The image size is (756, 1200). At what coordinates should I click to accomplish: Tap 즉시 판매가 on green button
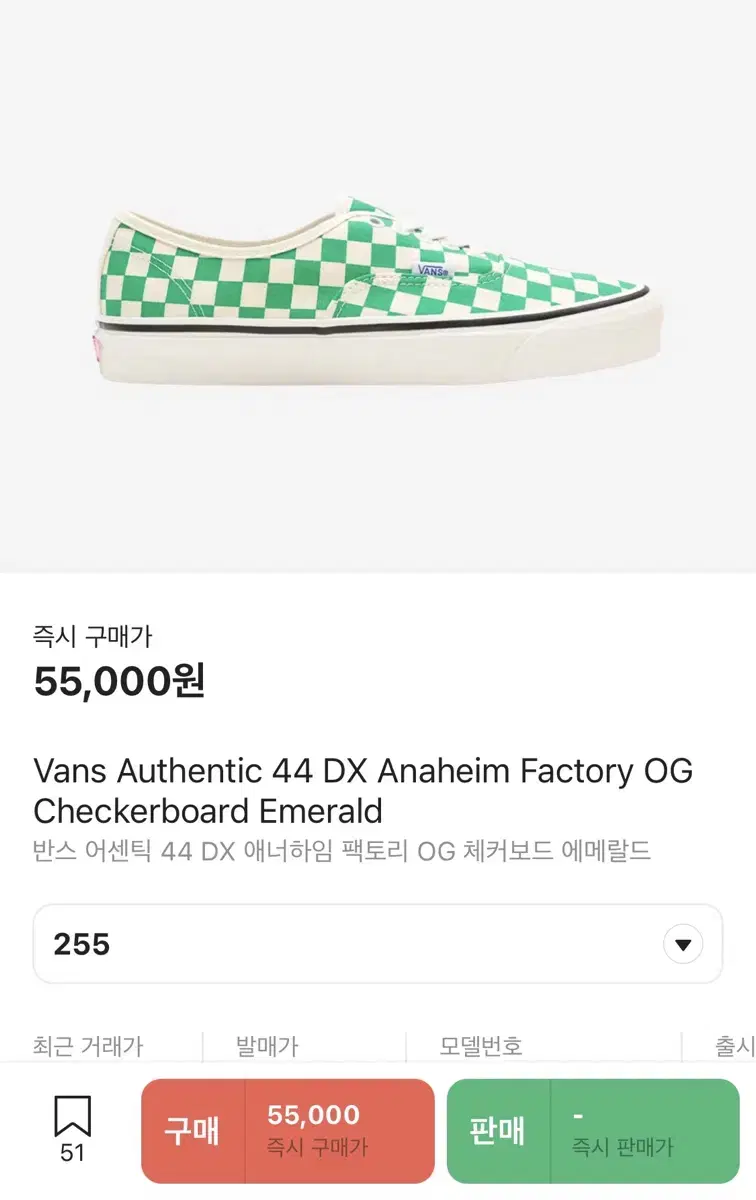point(622,1148)
